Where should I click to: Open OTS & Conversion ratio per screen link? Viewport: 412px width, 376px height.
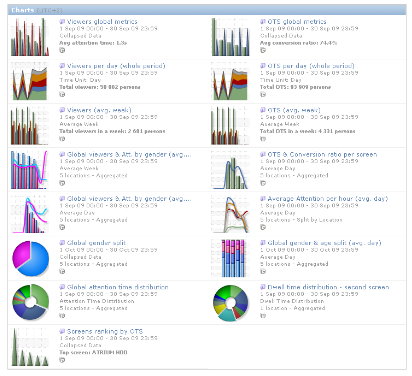(322, 154)
